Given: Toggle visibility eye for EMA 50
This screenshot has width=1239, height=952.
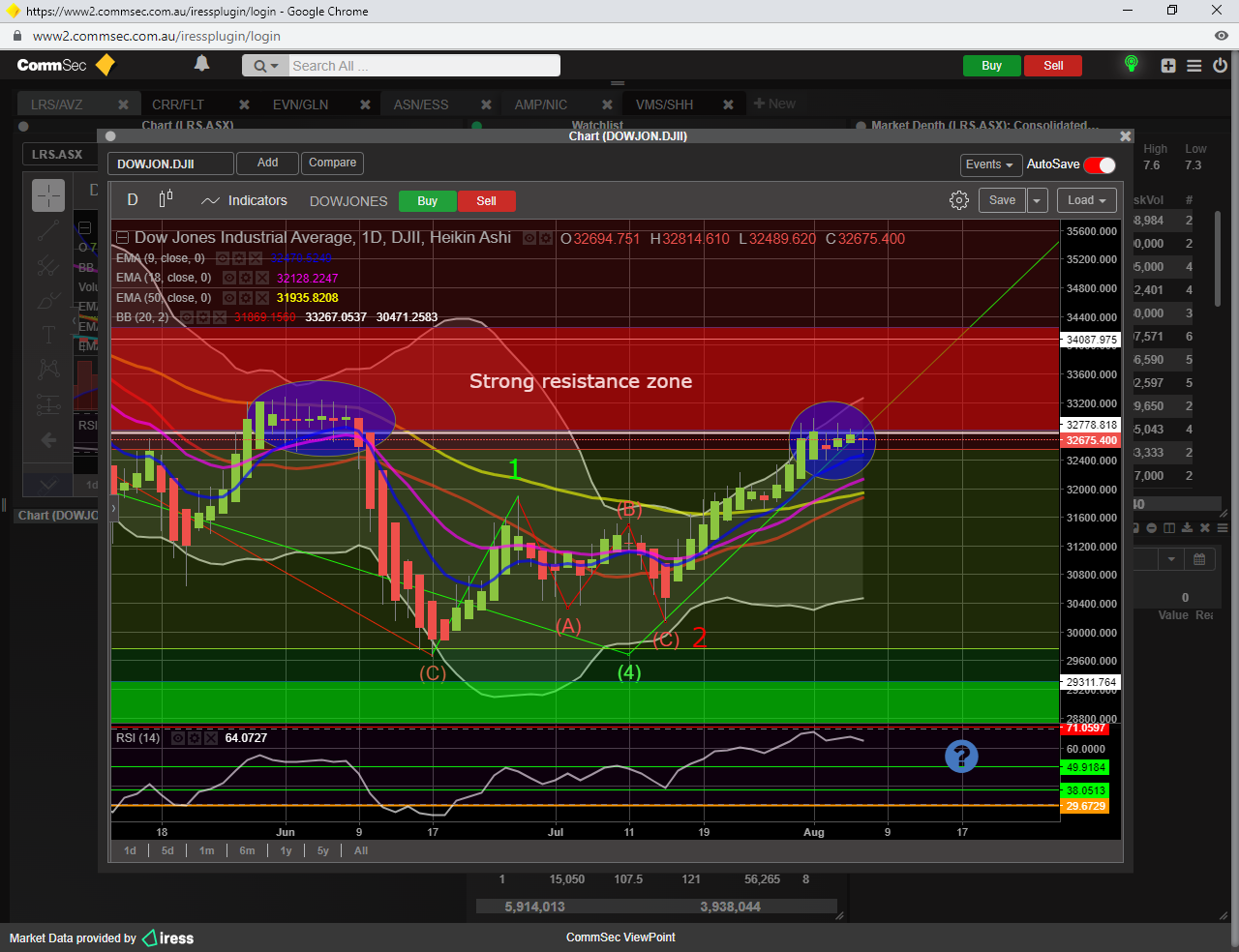Looking at the screenshot, I should pos(229,297).
